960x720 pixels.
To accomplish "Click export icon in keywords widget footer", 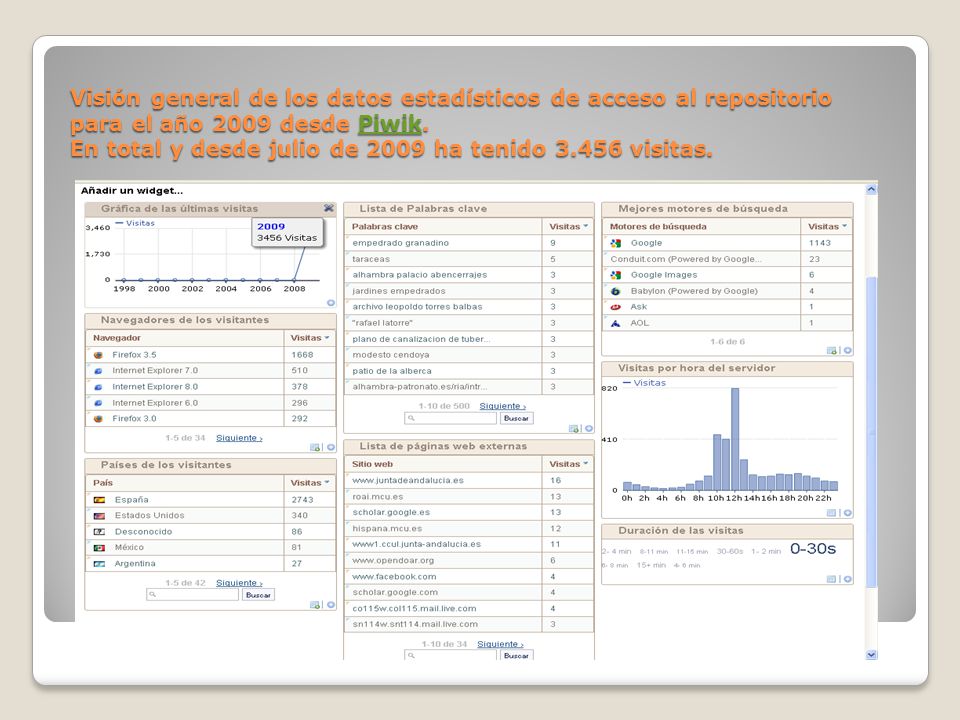I will (x=573, y=429).
